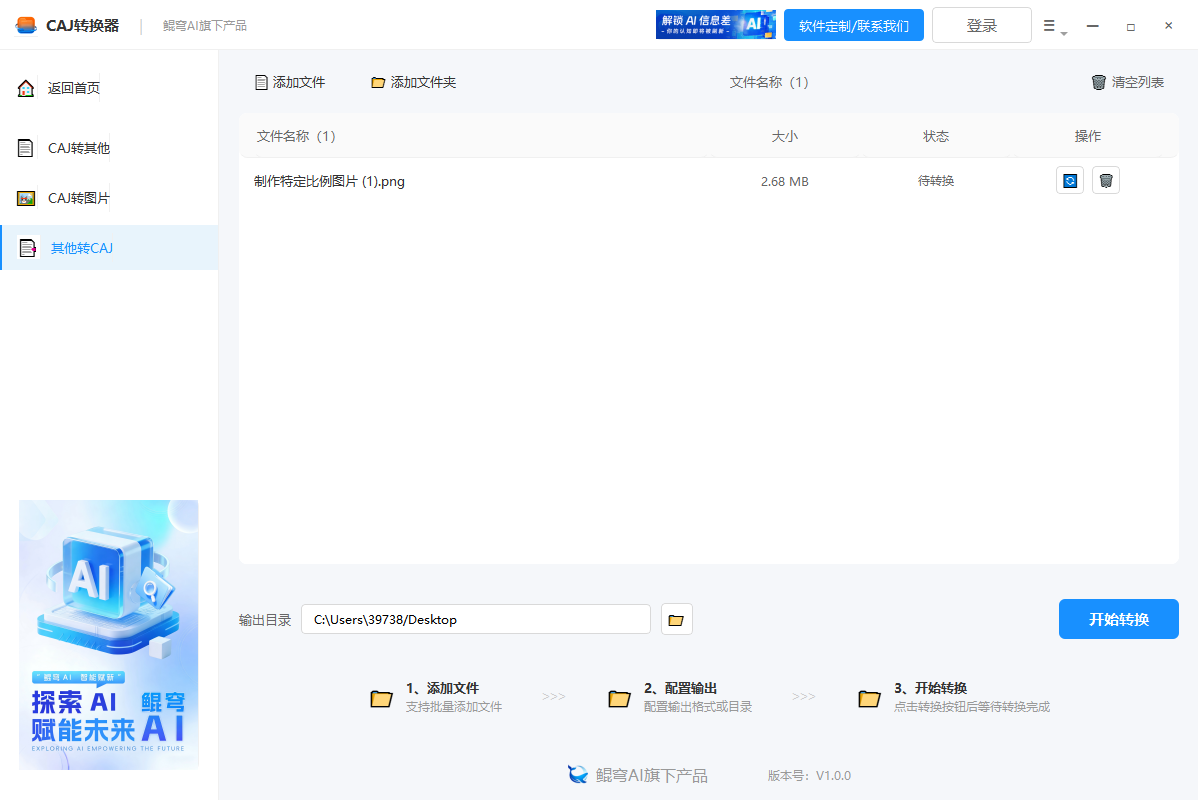
Task: Select the CAJ转图片 sidebar icon
Action: coord(25,197)
